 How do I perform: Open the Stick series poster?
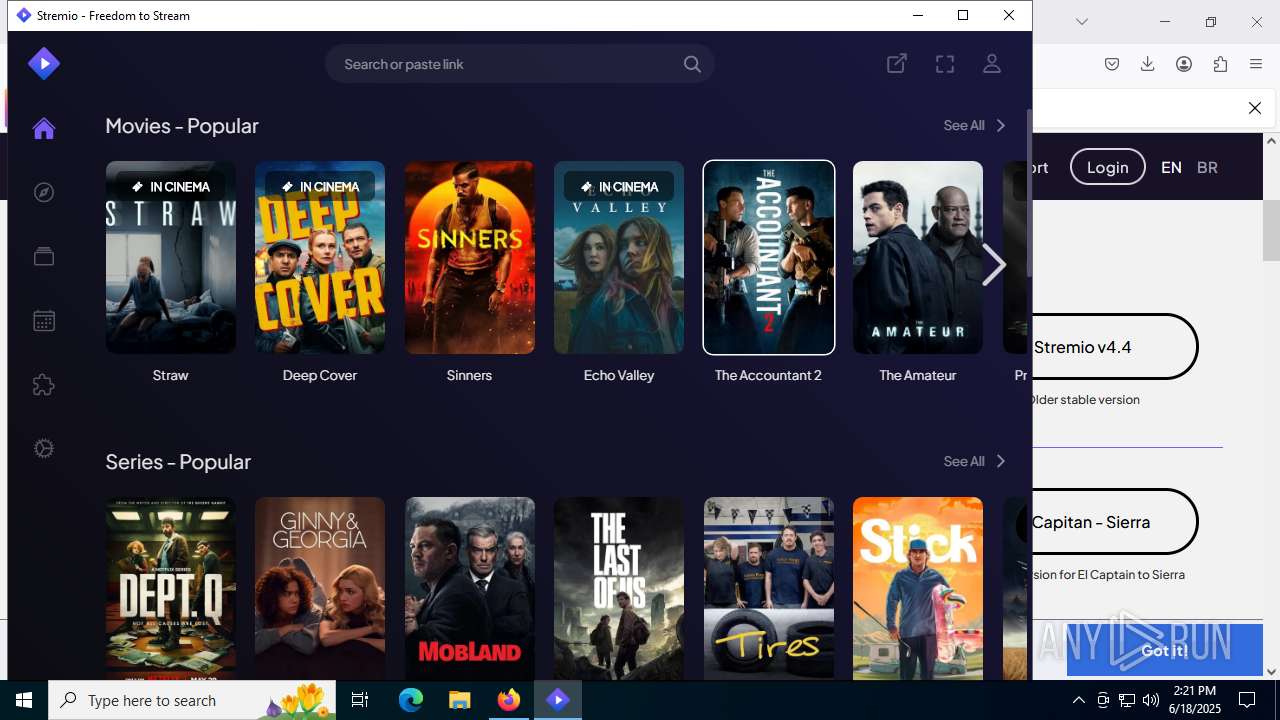point(918,588)
